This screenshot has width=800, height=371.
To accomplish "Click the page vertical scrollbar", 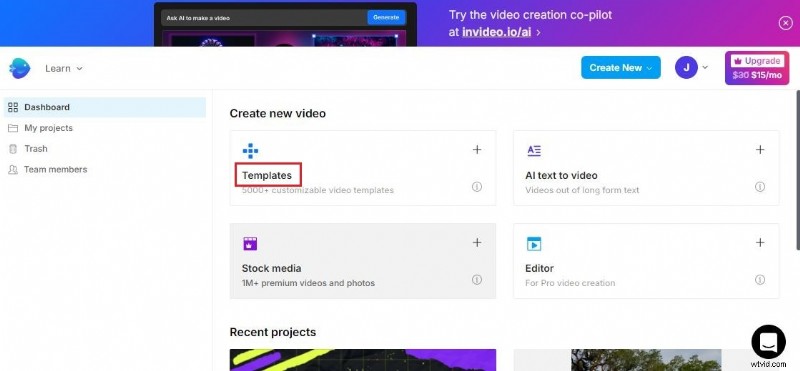I will (797, 171).
